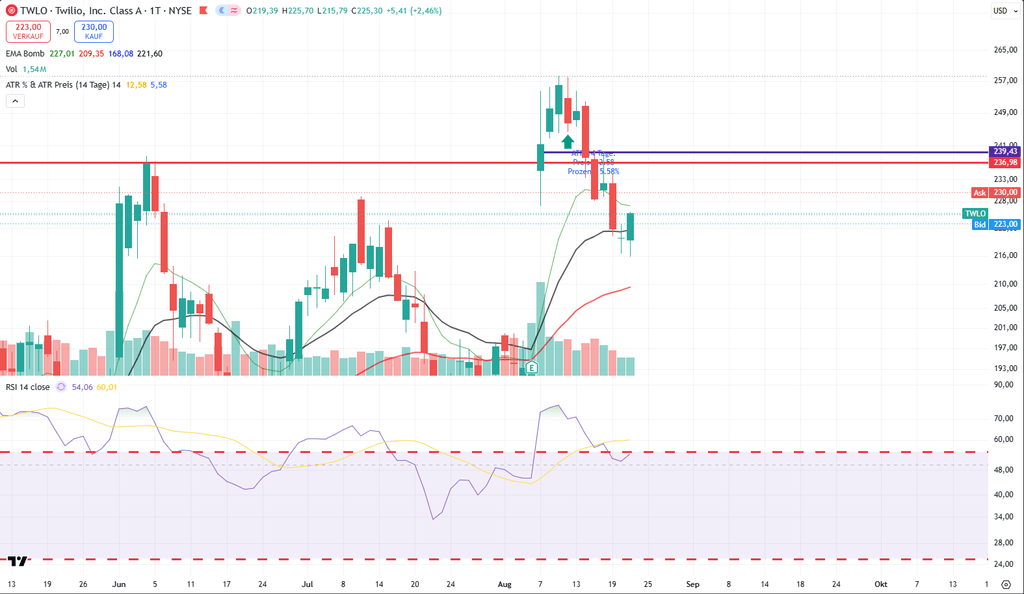Screen dimensions: 1024x594
Task: Click the volume value 1,54M
Action: coord(35,69)
